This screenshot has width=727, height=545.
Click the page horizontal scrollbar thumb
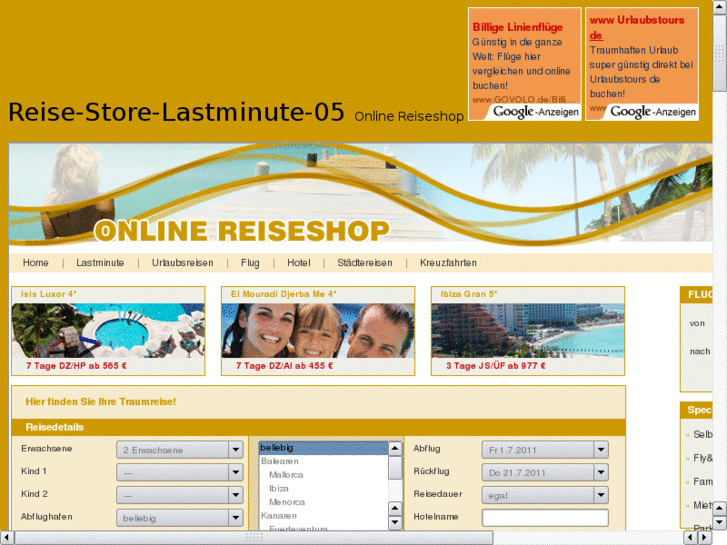(254, 538)
